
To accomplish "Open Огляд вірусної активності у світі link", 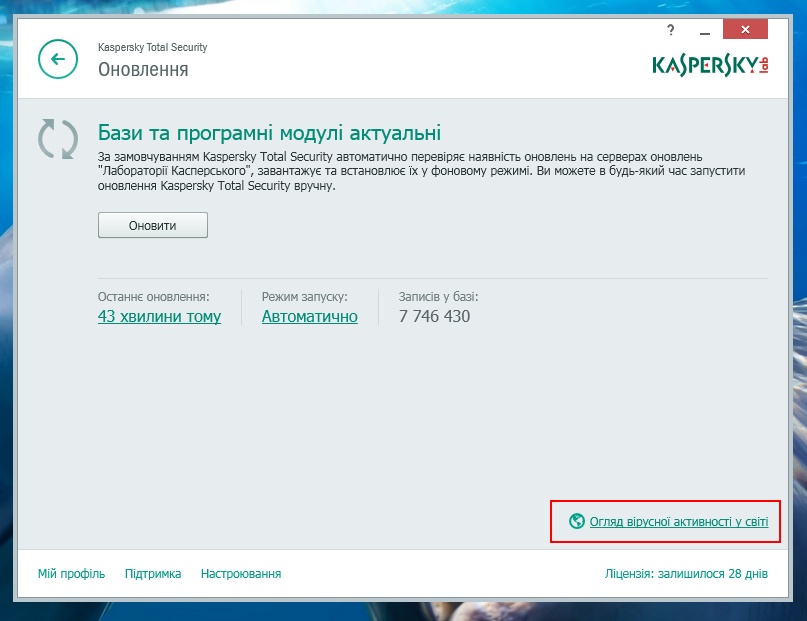I will point(679,522).
